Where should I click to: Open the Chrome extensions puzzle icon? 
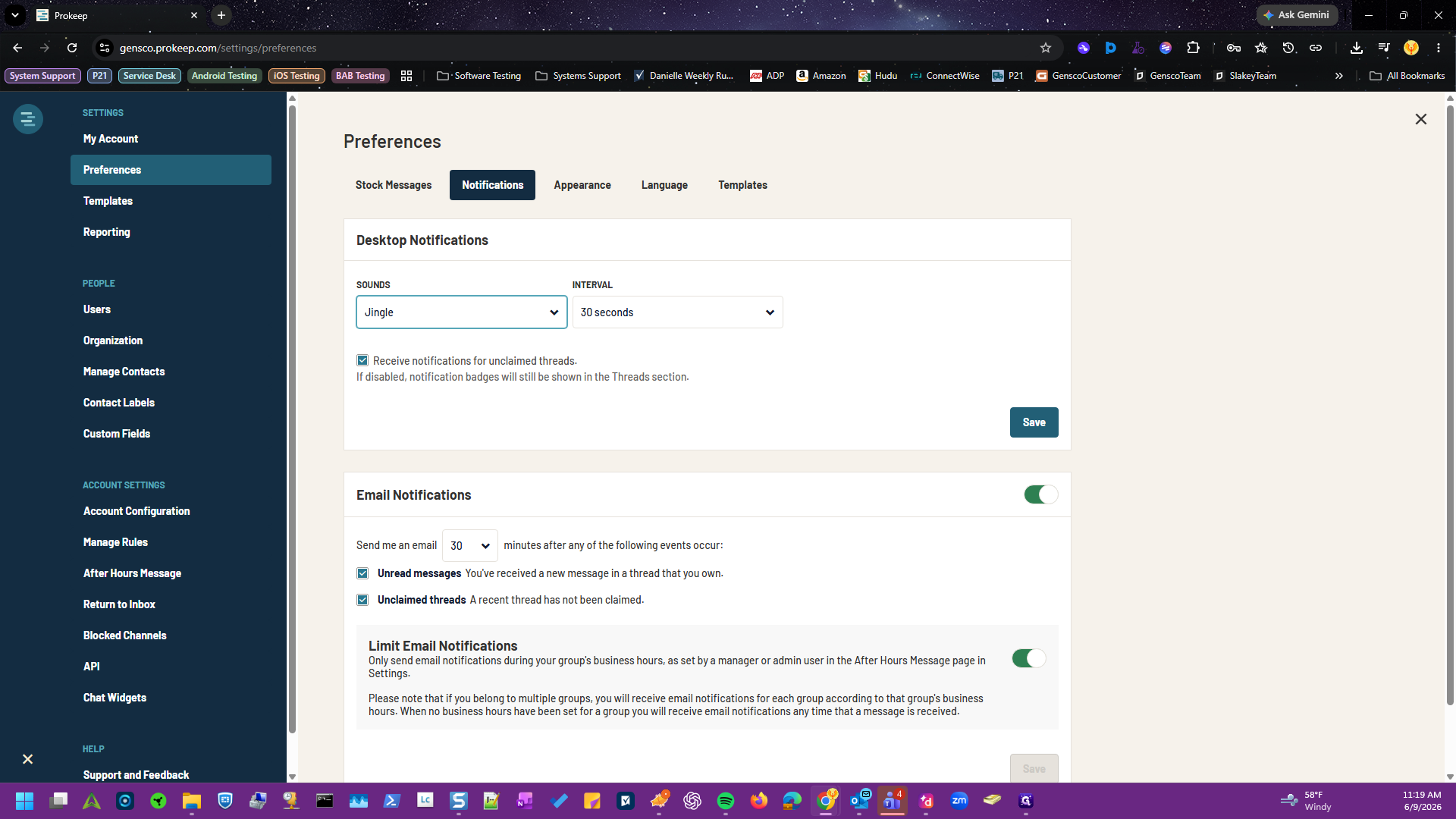point(1193,48)
